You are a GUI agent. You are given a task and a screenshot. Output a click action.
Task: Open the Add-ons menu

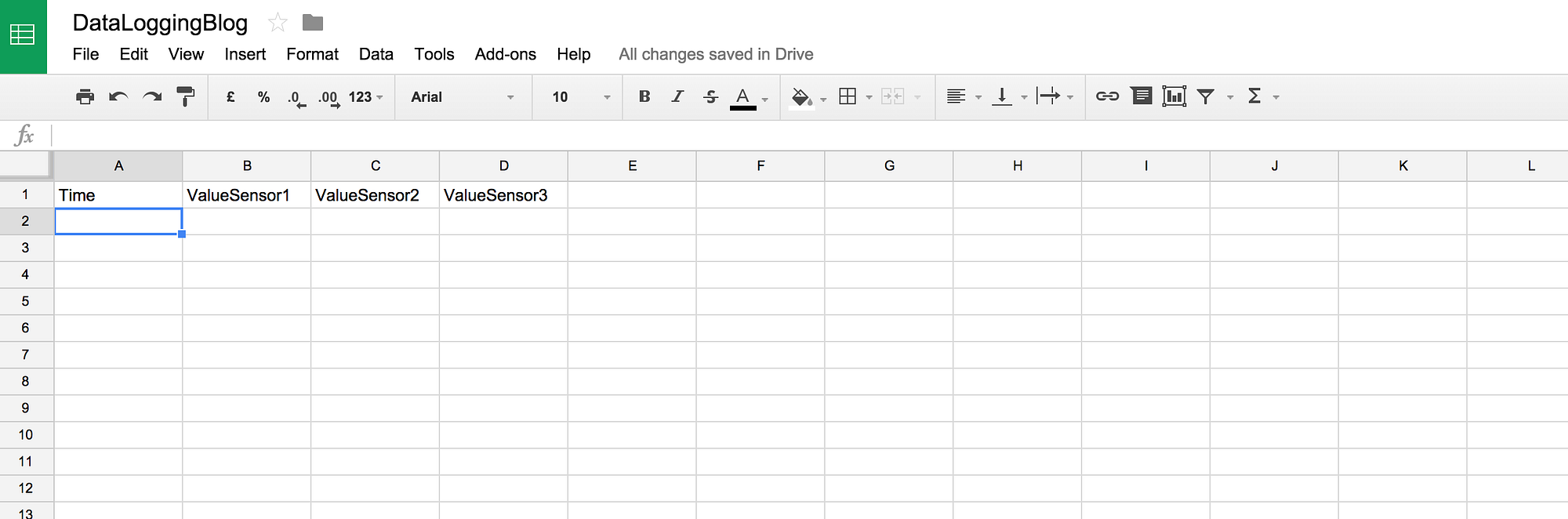pyautogui.click(x=506, y=54)
